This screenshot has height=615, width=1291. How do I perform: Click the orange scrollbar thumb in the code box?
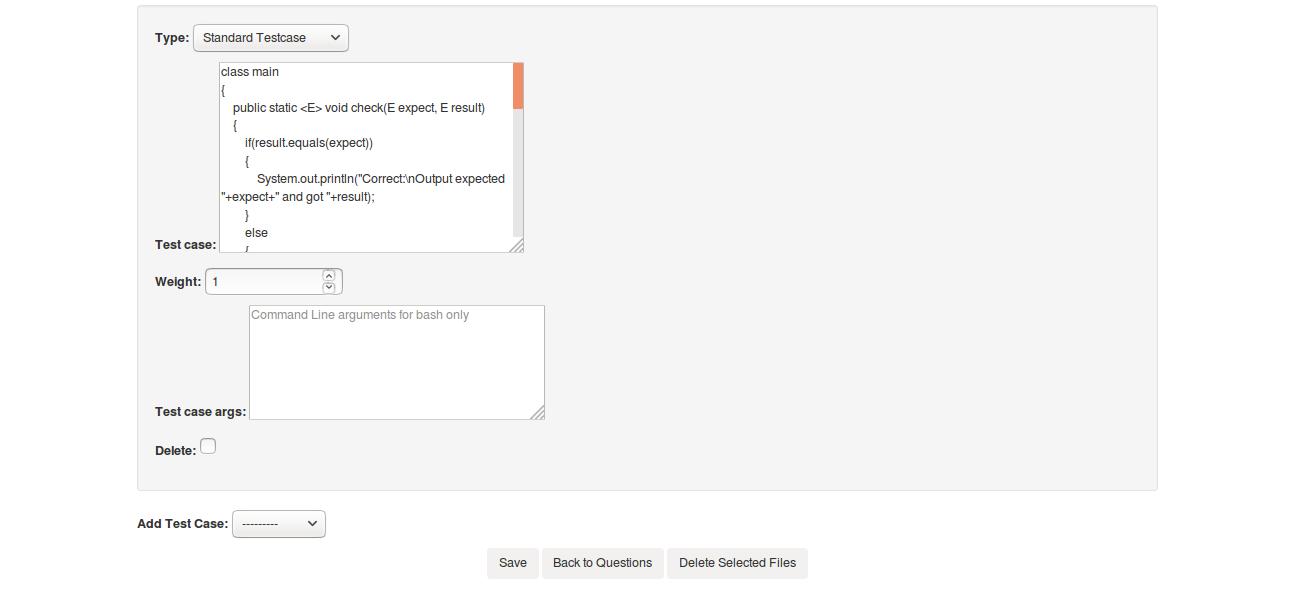coord(518,86)
